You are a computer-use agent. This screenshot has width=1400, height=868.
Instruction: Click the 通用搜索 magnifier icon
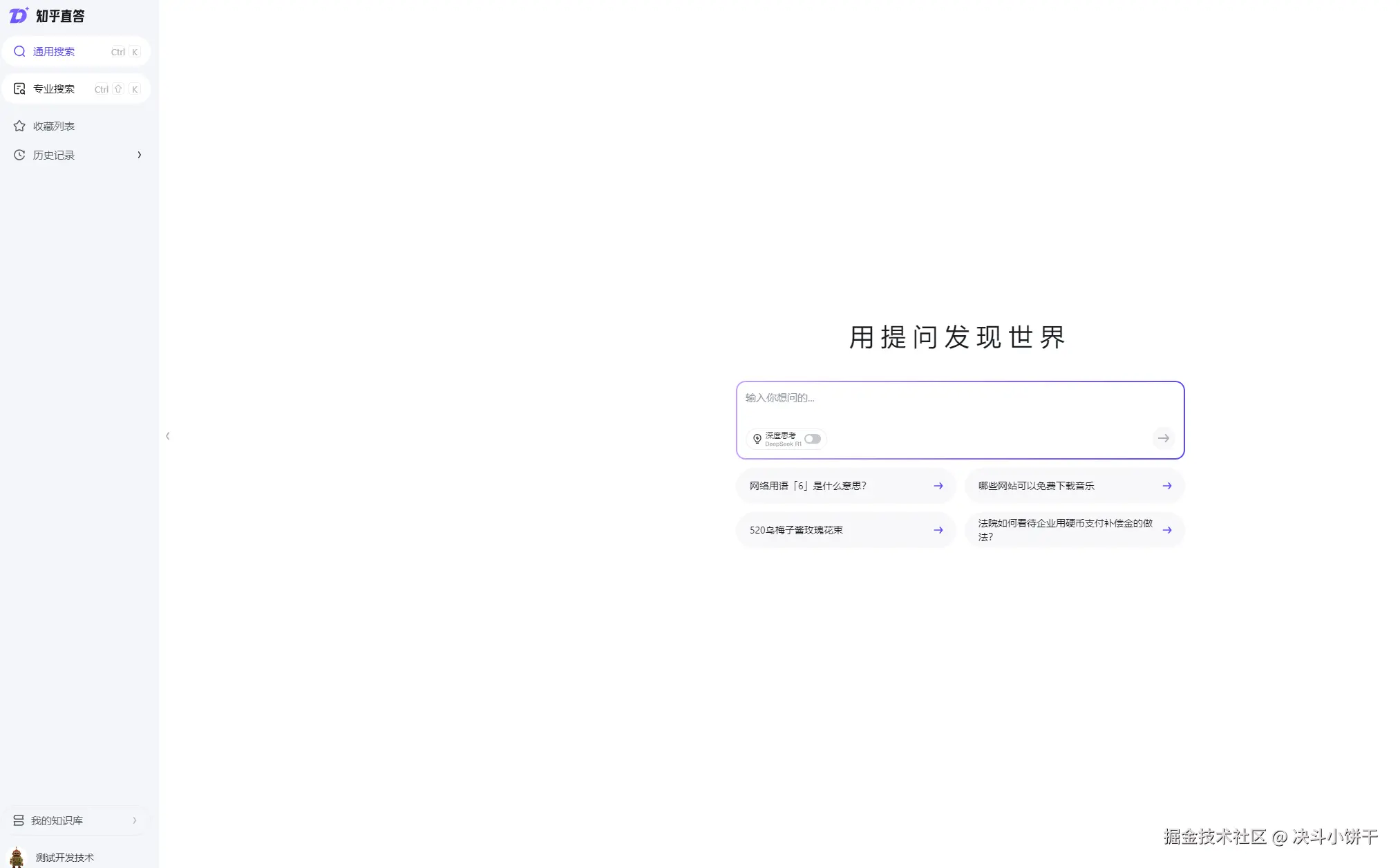(19, 52)
